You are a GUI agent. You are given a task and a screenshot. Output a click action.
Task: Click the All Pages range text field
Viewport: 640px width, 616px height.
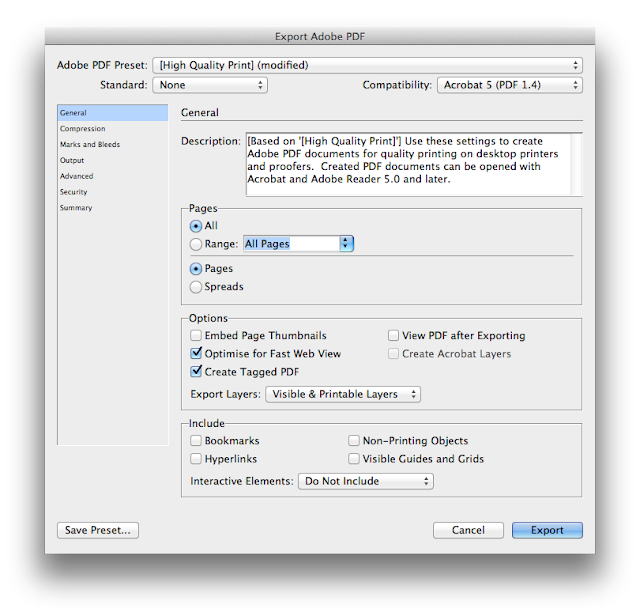291,244
